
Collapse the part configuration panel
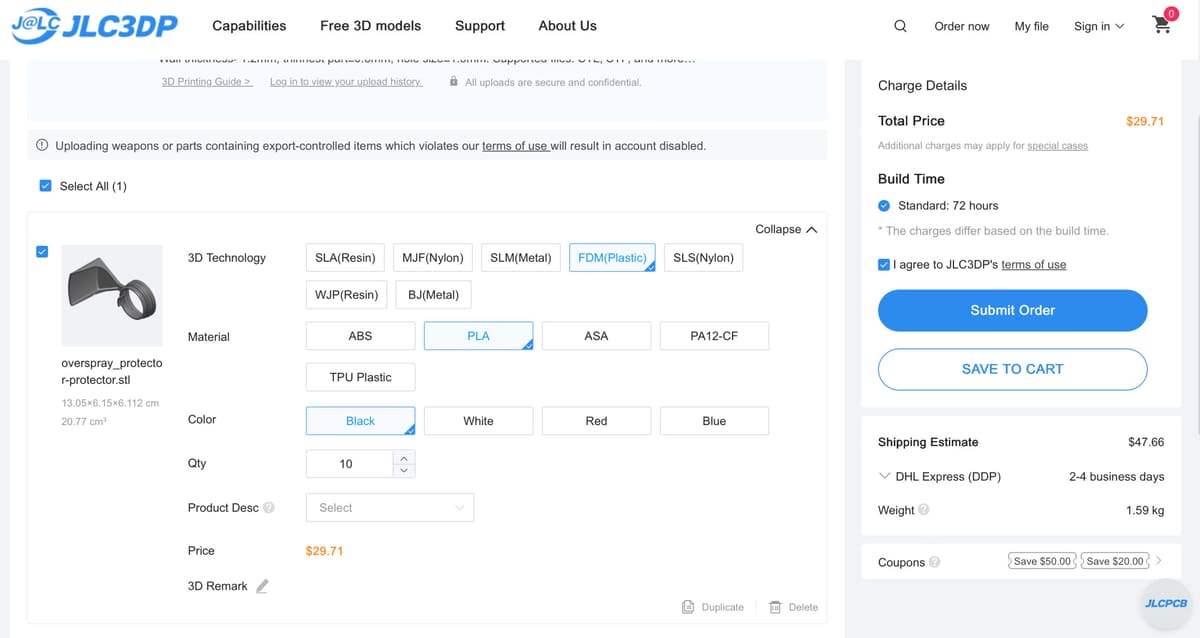tap(786, 229)
